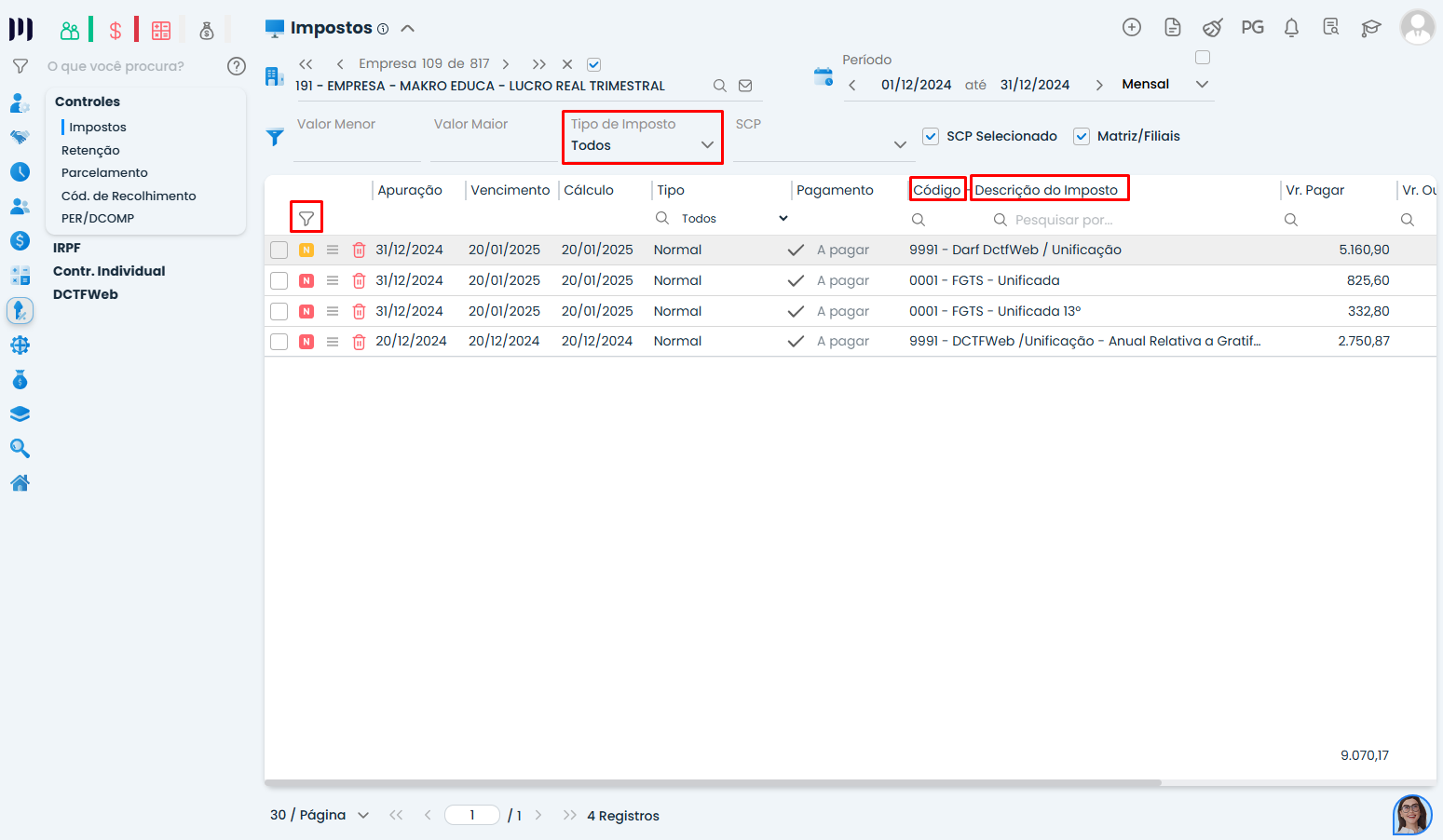Delete the FGTS - Unificada 13º row
The width and height of the screenshot is (1443, 840).
click(x=359, y=312)
